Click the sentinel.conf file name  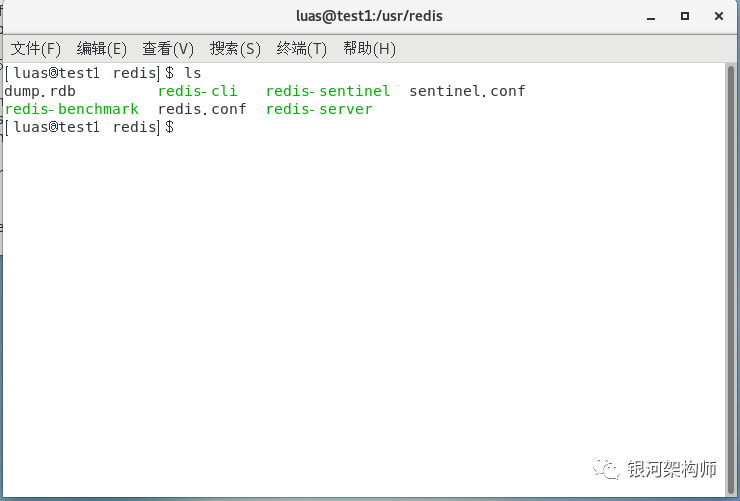coord(467,91)
